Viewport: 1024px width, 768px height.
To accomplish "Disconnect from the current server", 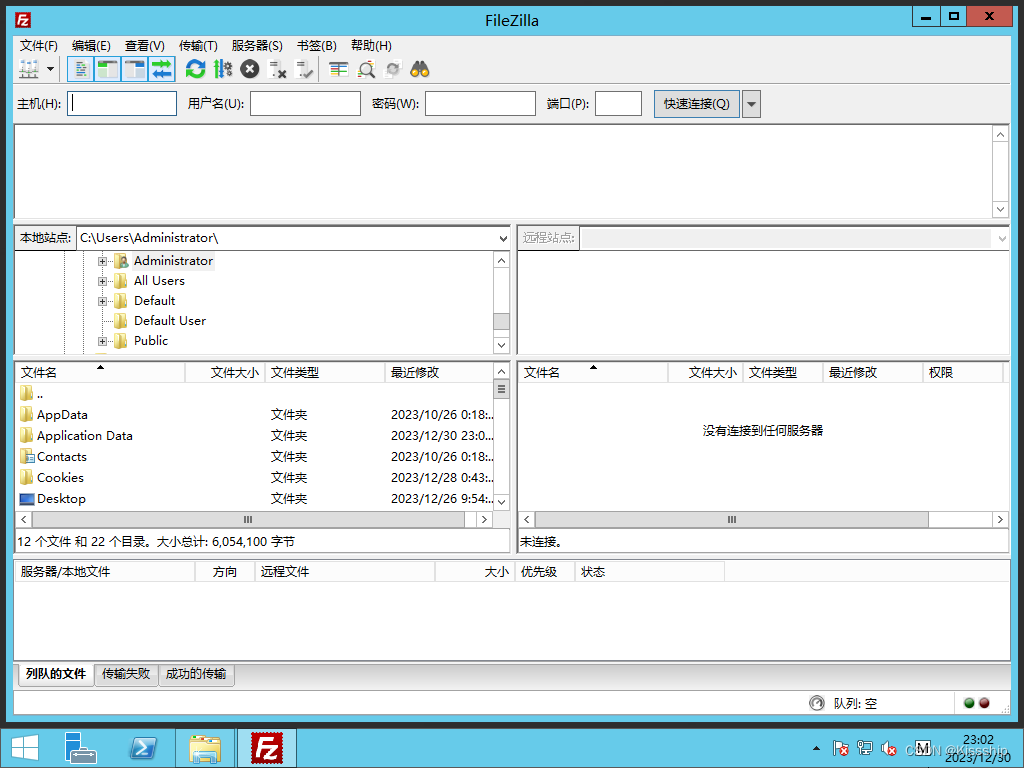I will [x=278, y=69].
